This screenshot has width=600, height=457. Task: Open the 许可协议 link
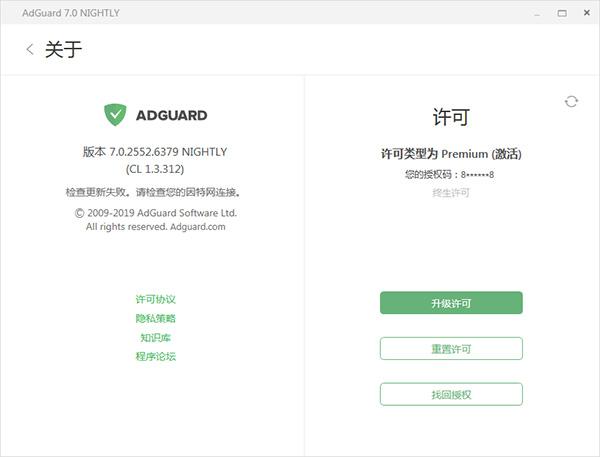pyautogui.click(x=155, y=299)
